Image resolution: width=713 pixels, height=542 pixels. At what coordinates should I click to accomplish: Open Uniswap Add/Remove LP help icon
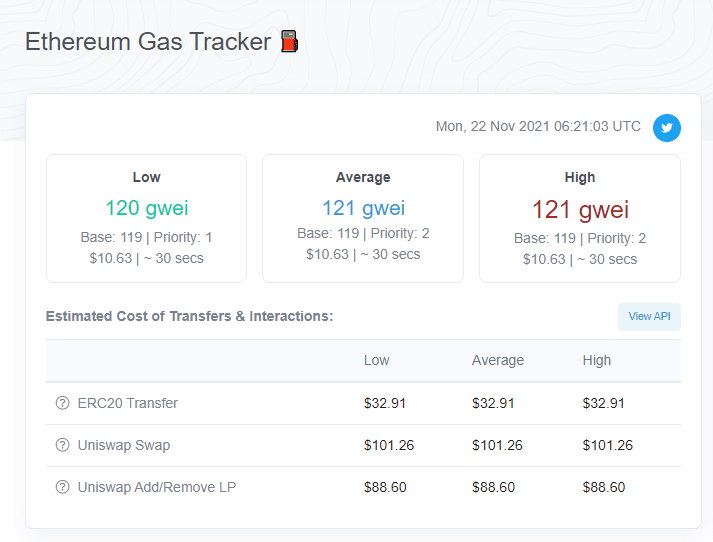(62, 487)
